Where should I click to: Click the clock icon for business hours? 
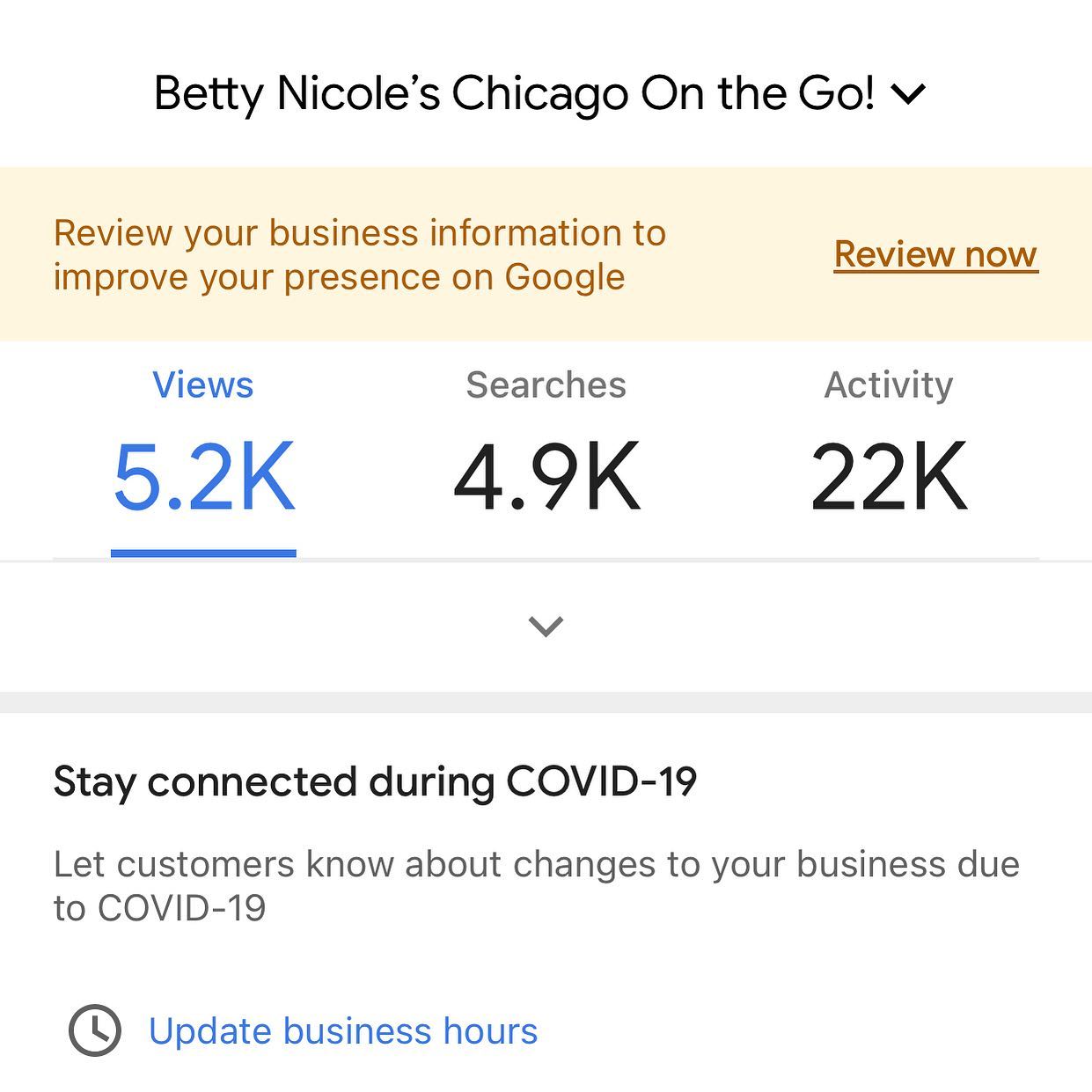[95, 1030]
